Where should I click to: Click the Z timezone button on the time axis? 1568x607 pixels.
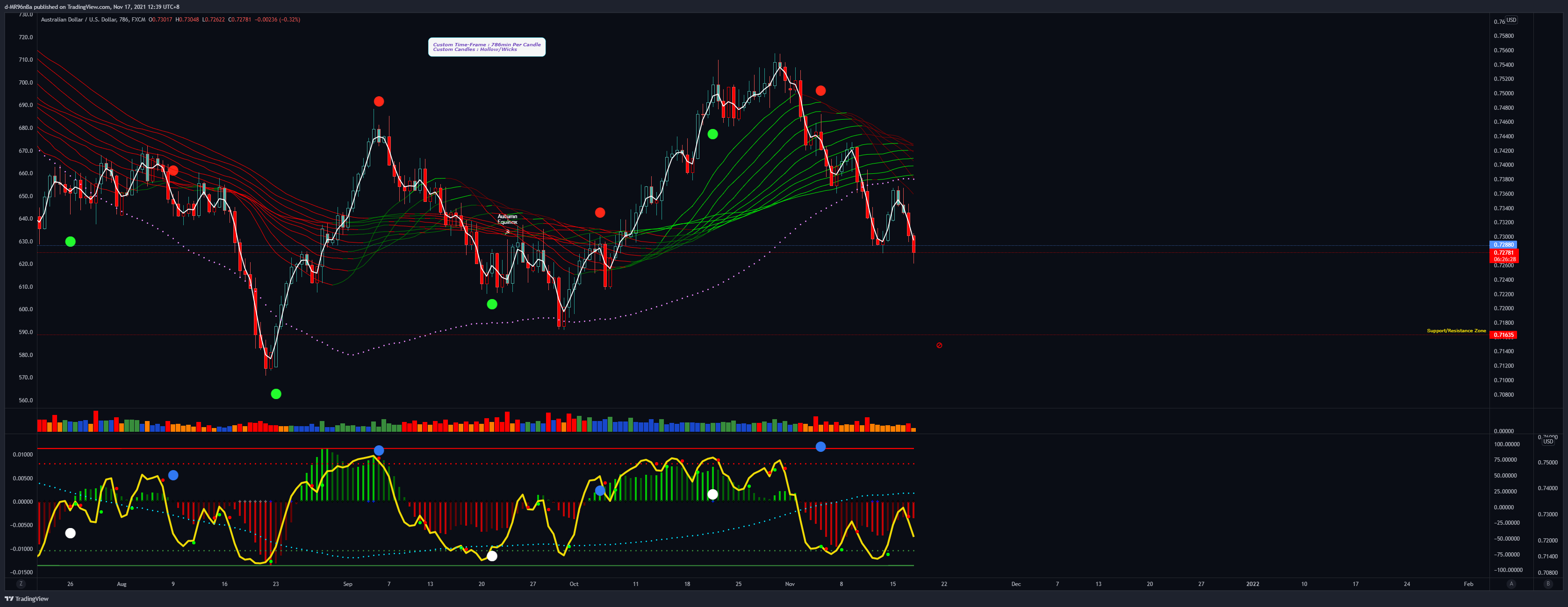tap(22, 584)
